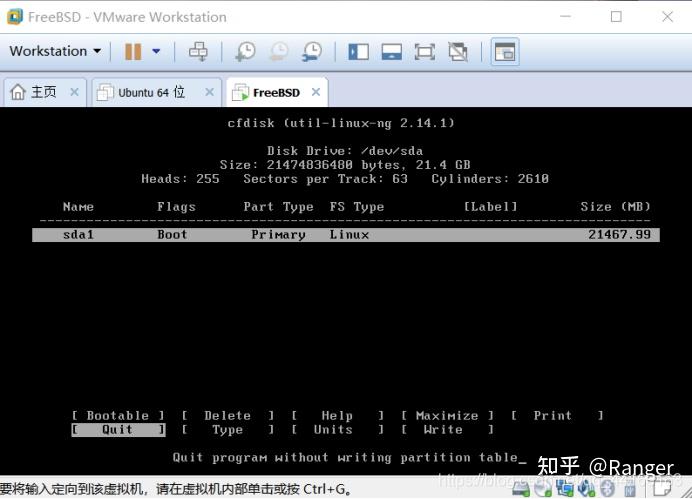
Task: Close the VMware Workstation window
Action: (x=667, y=17)
